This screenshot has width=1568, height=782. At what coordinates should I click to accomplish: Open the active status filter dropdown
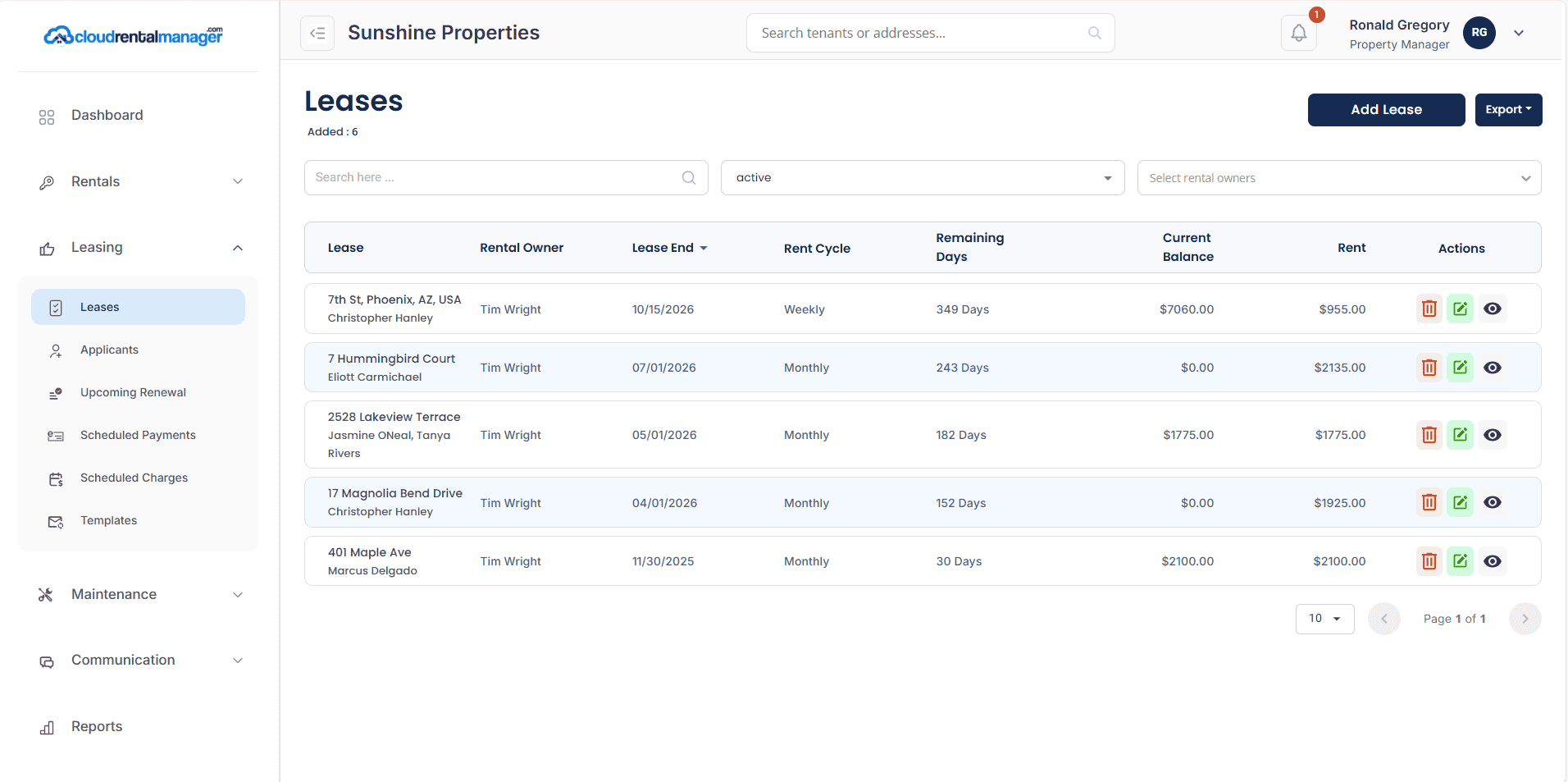(x=922, y=178)
